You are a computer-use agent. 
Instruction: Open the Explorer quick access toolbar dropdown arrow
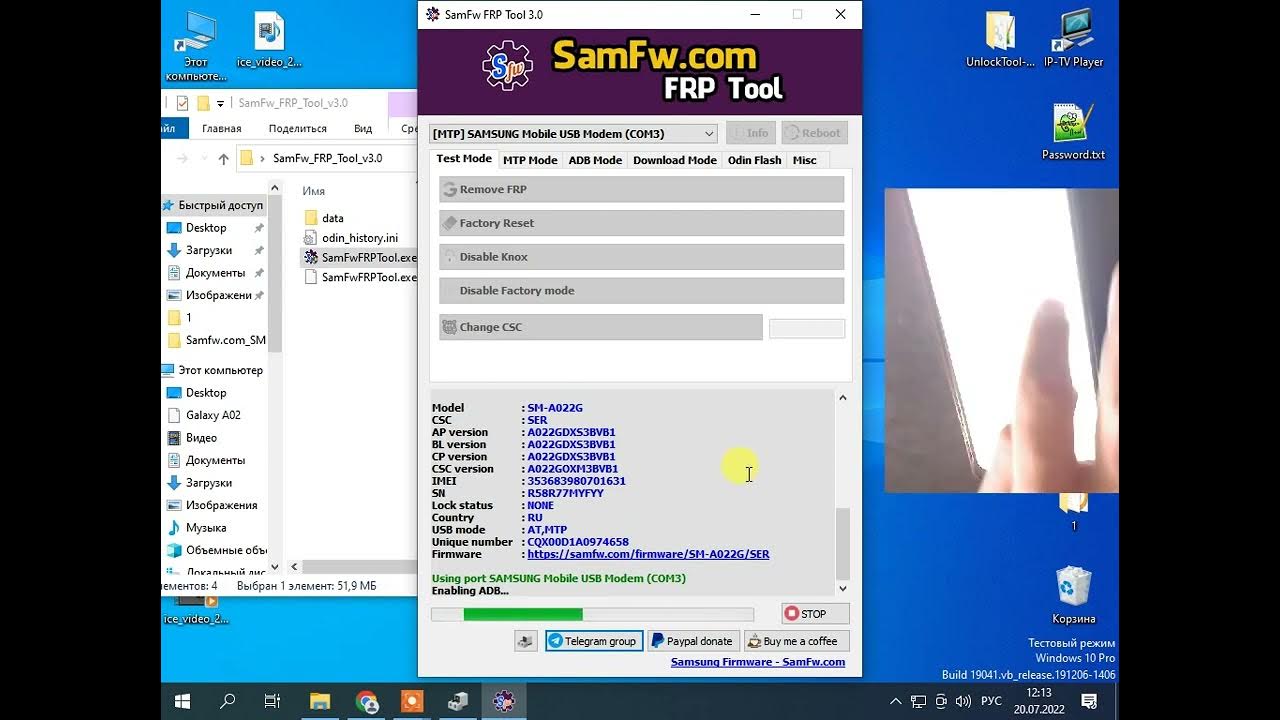click(220, 103)
